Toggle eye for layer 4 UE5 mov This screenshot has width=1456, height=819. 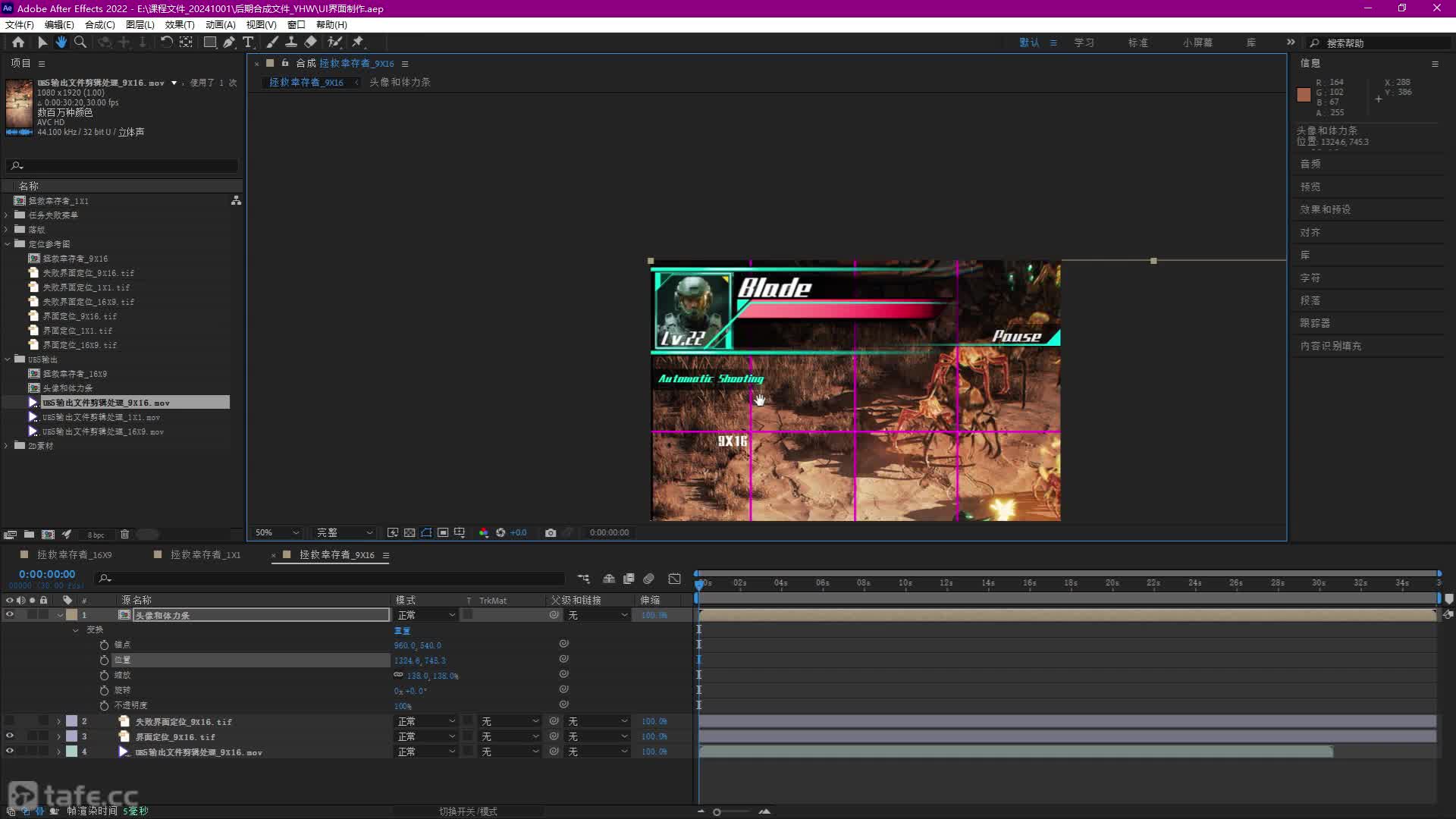point(10,752)
